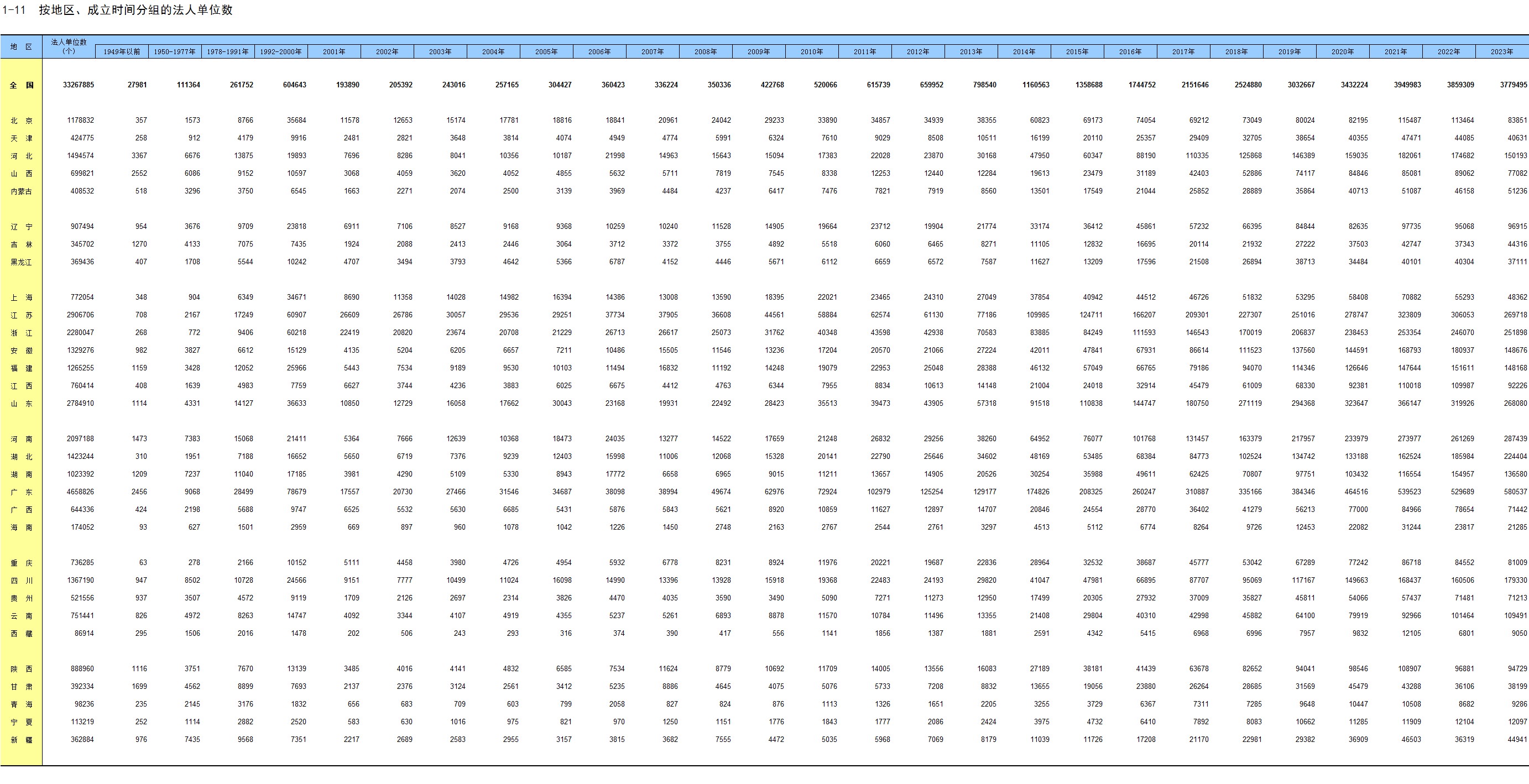Image resolution: width=1529 pixels, height=784 pixels.
Task: Select the 1949年以前 column header
Action: [122, 51]
